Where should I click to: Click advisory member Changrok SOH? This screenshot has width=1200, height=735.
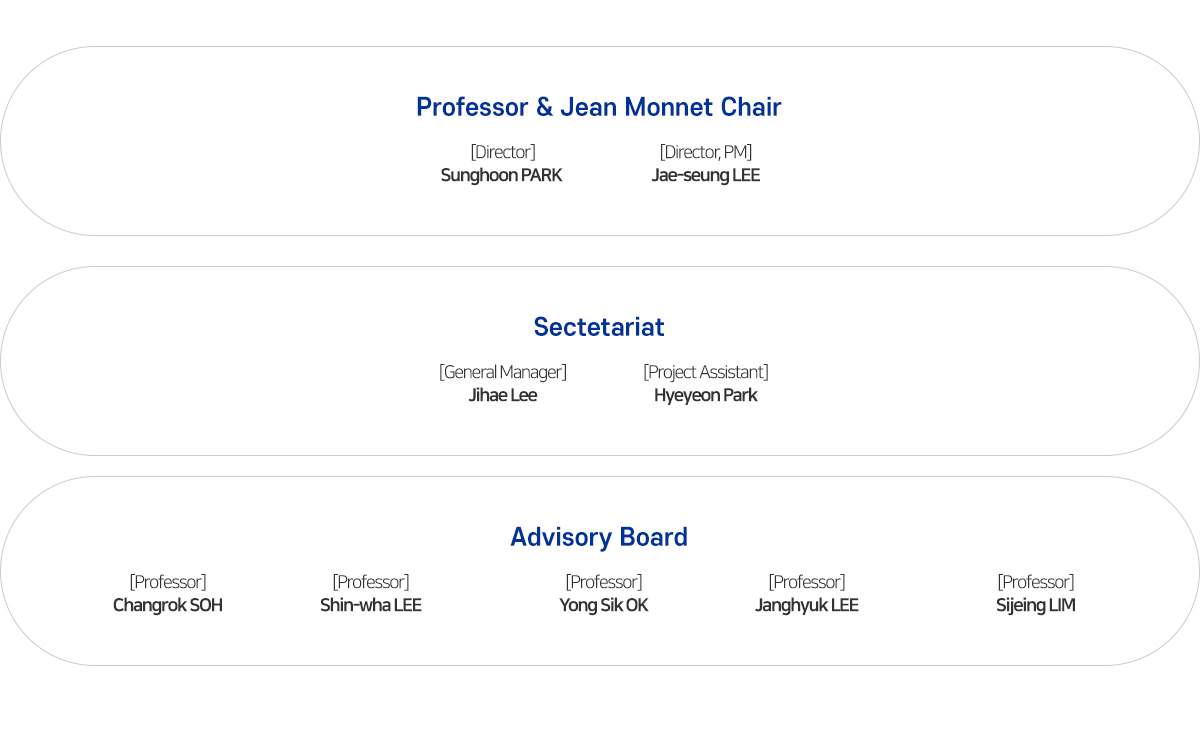point(167,605)
